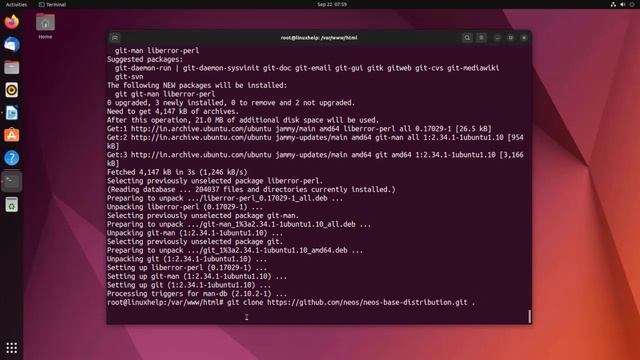Open Rhythmbox music player in dock

click(11, 90)
